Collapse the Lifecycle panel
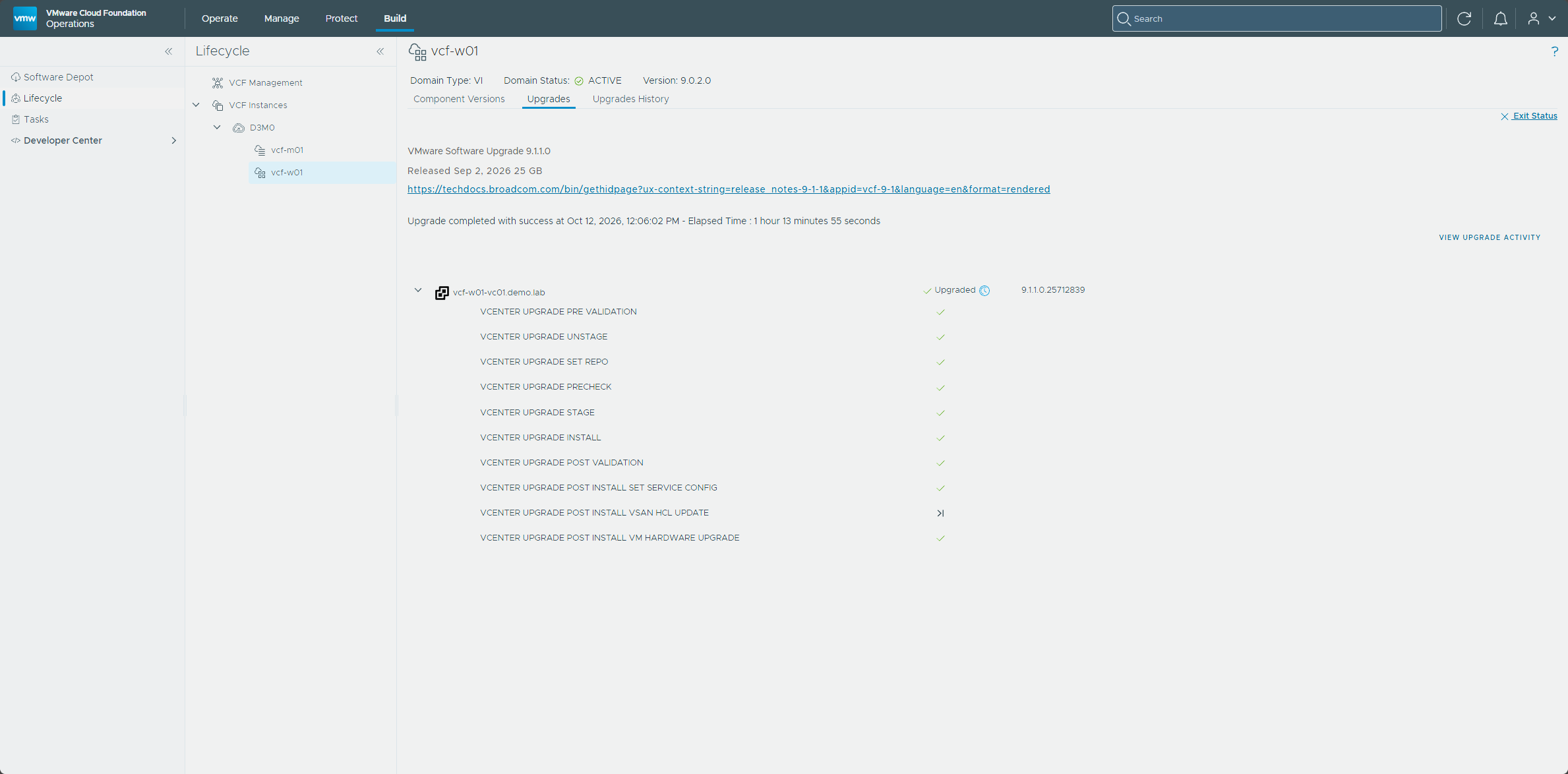 (380, 51)
